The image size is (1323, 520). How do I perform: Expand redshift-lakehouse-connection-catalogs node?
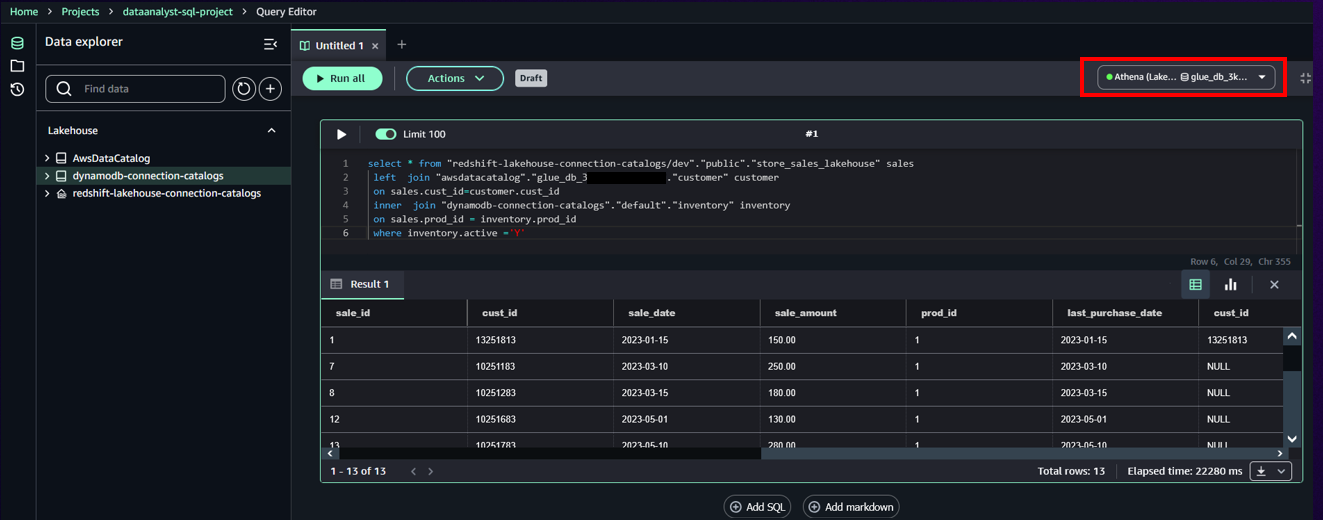[x=47, y=194]
